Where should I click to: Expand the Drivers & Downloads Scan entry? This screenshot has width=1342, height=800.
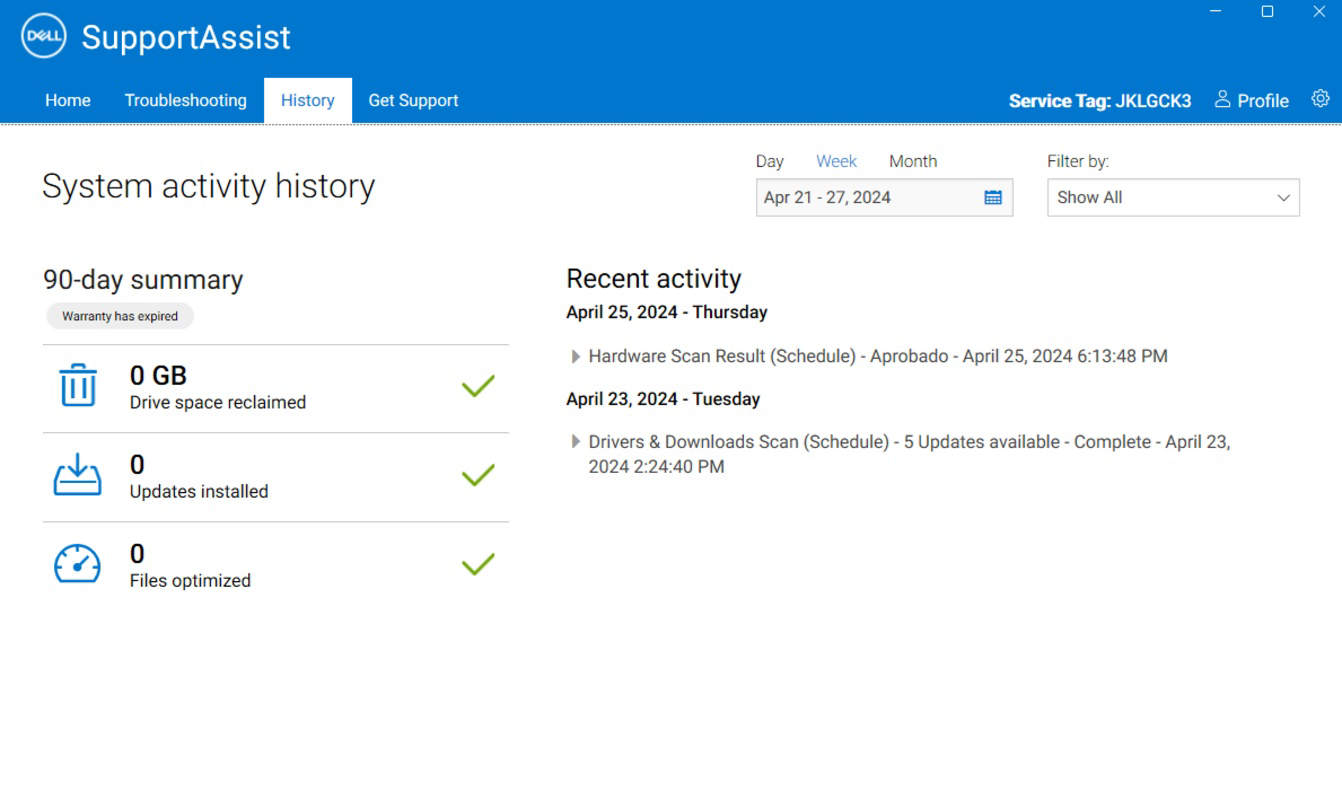click(x=575, y=442)
